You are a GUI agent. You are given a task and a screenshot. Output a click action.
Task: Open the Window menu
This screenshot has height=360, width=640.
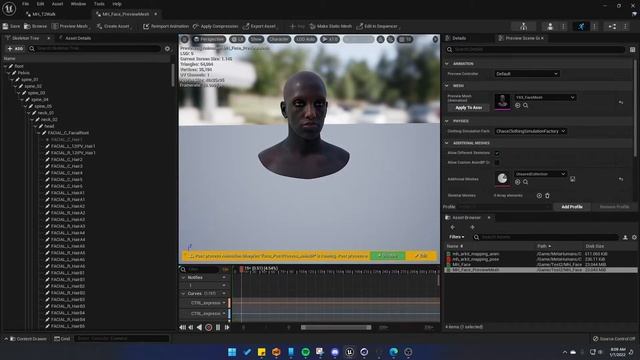click(x=78, y=4)
